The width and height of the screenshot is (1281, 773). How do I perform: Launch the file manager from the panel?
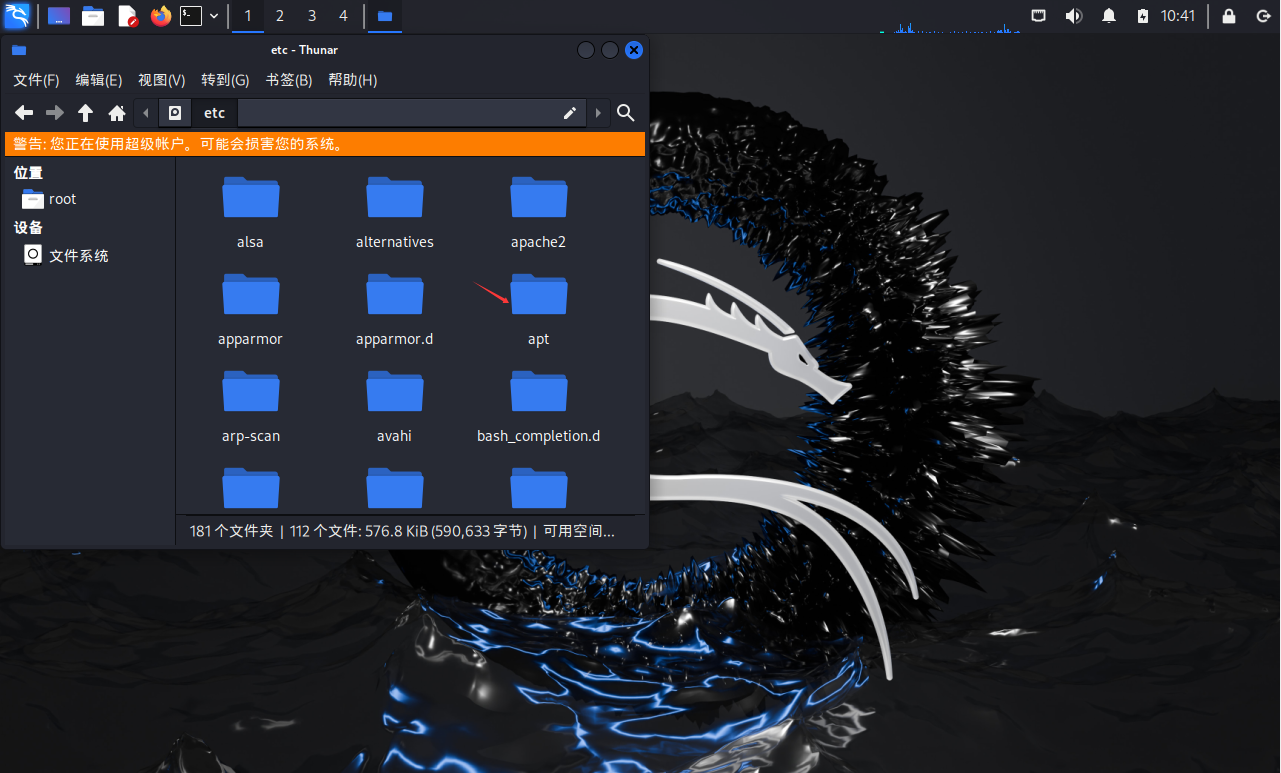pos(93,16)
